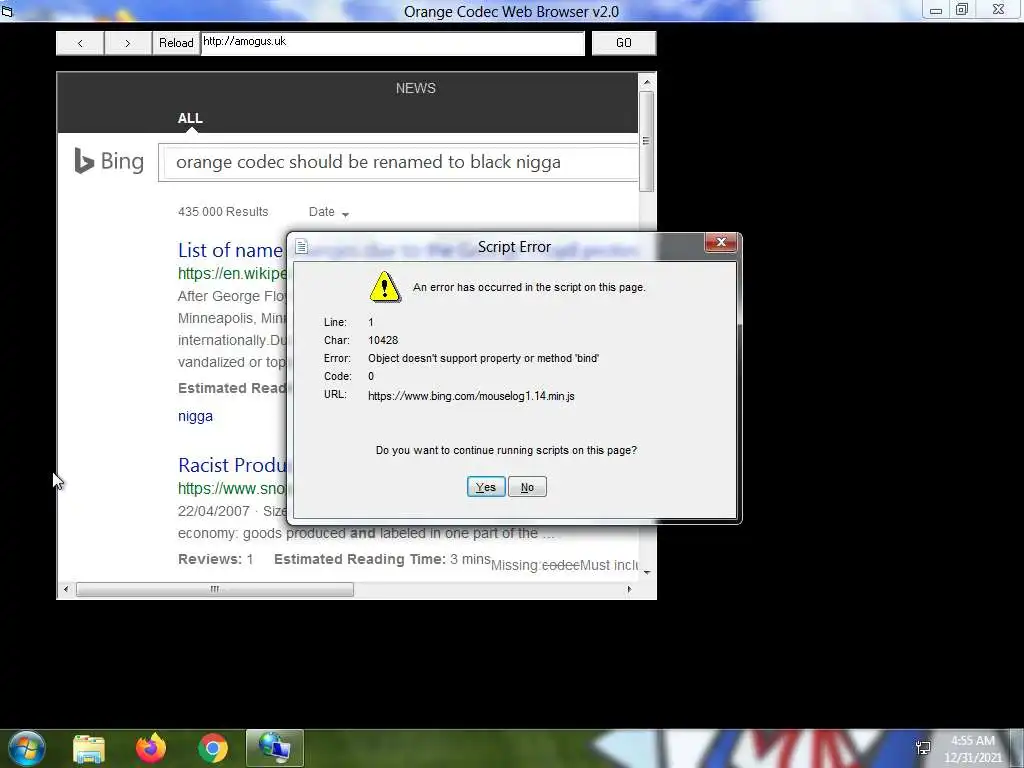Click the yellow warning icon in the dialog
Screen dimensions: 1024x768
[x=385, y=287]
